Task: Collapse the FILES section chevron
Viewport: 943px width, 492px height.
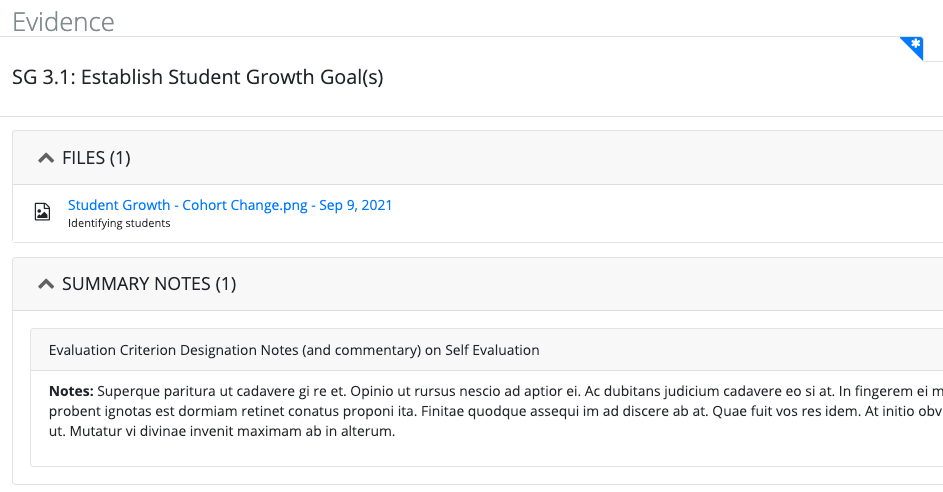Action: click(46, 158)
